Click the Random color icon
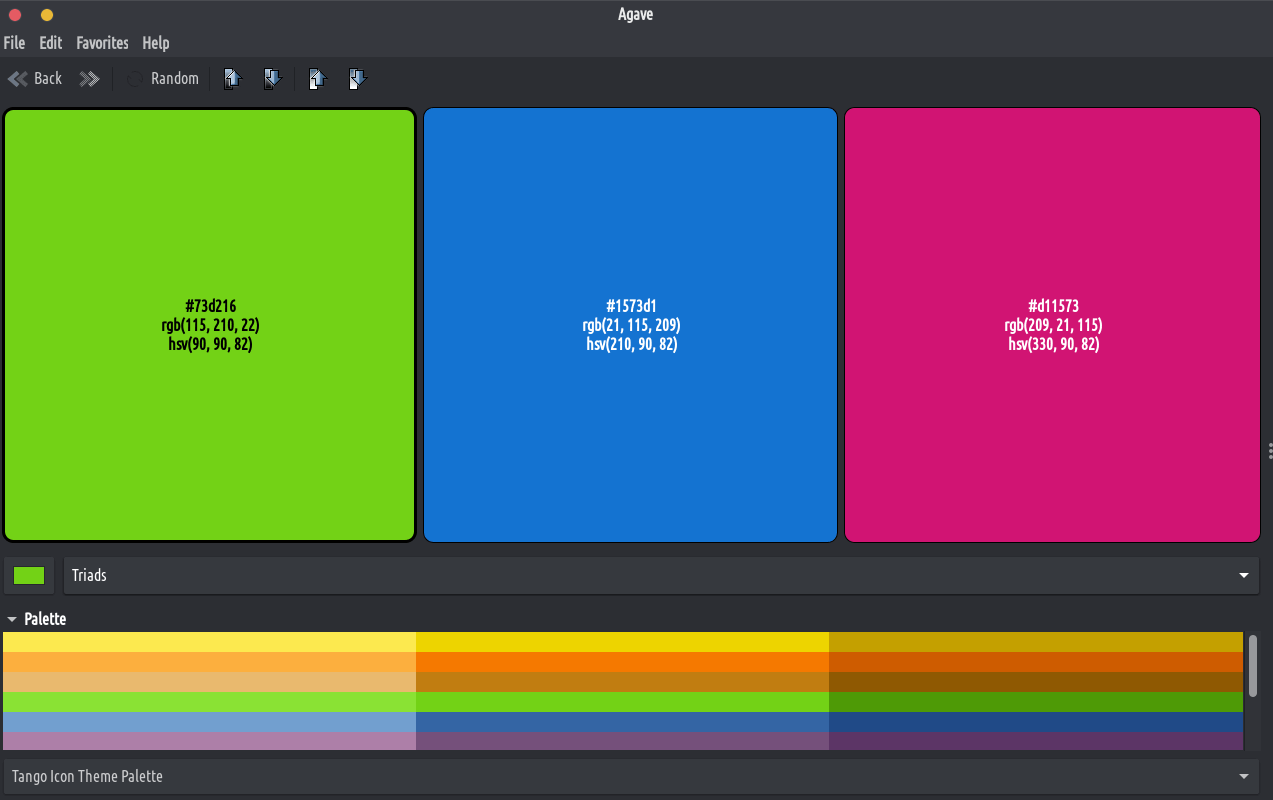 pos(134,79)
